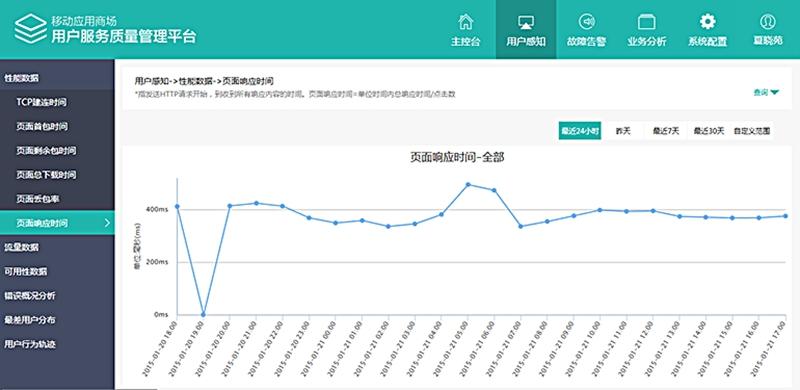Click the 夏晓苑 user name
The width and height of the screenshot is (800, 390).
(x=767, y=41)
